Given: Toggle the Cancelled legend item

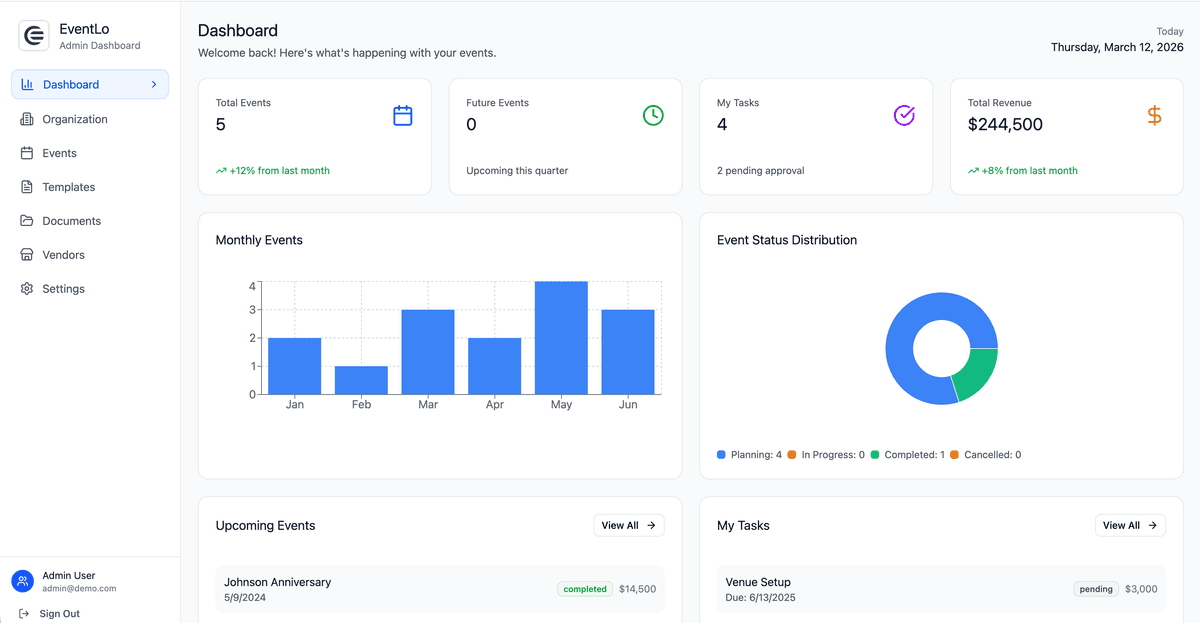Looking at the screenshot, I should tap(990, 454).
